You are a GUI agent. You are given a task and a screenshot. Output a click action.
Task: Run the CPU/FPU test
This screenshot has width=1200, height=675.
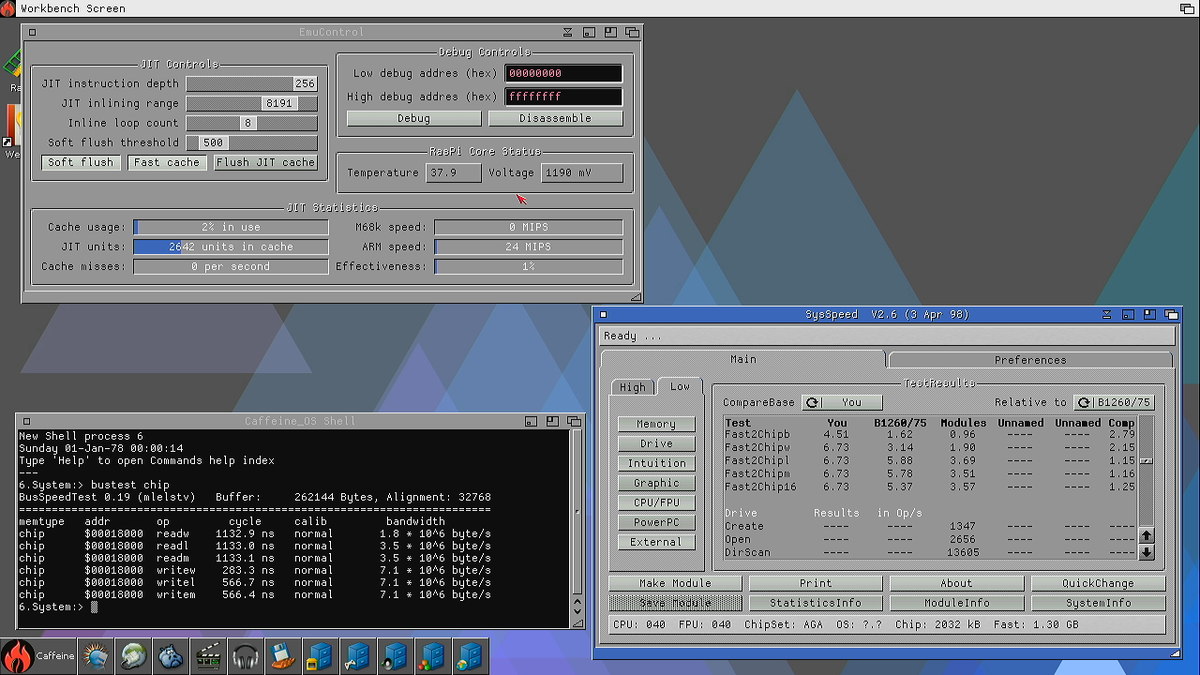pos(656,502)
